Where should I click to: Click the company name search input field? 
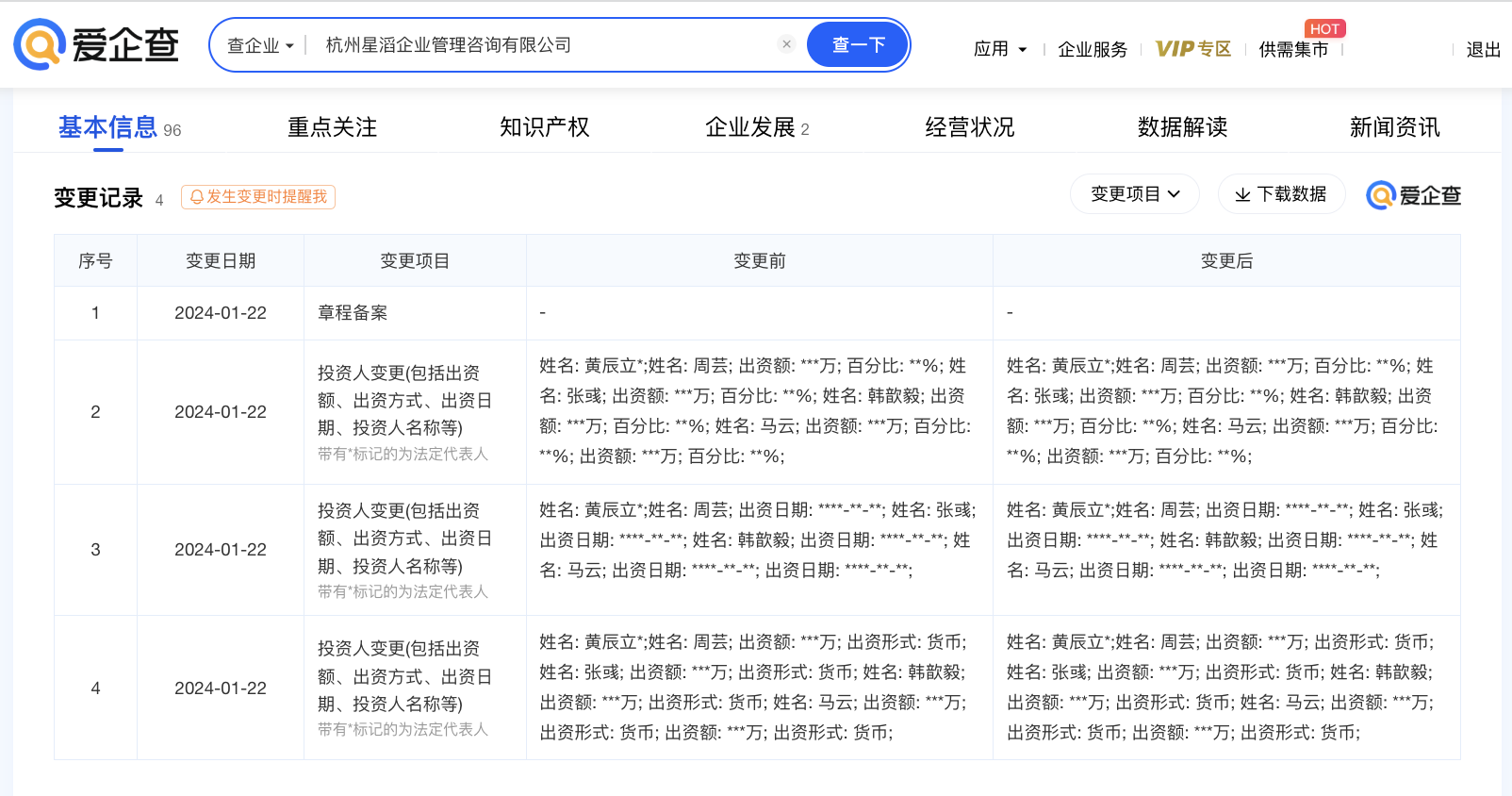547,44
